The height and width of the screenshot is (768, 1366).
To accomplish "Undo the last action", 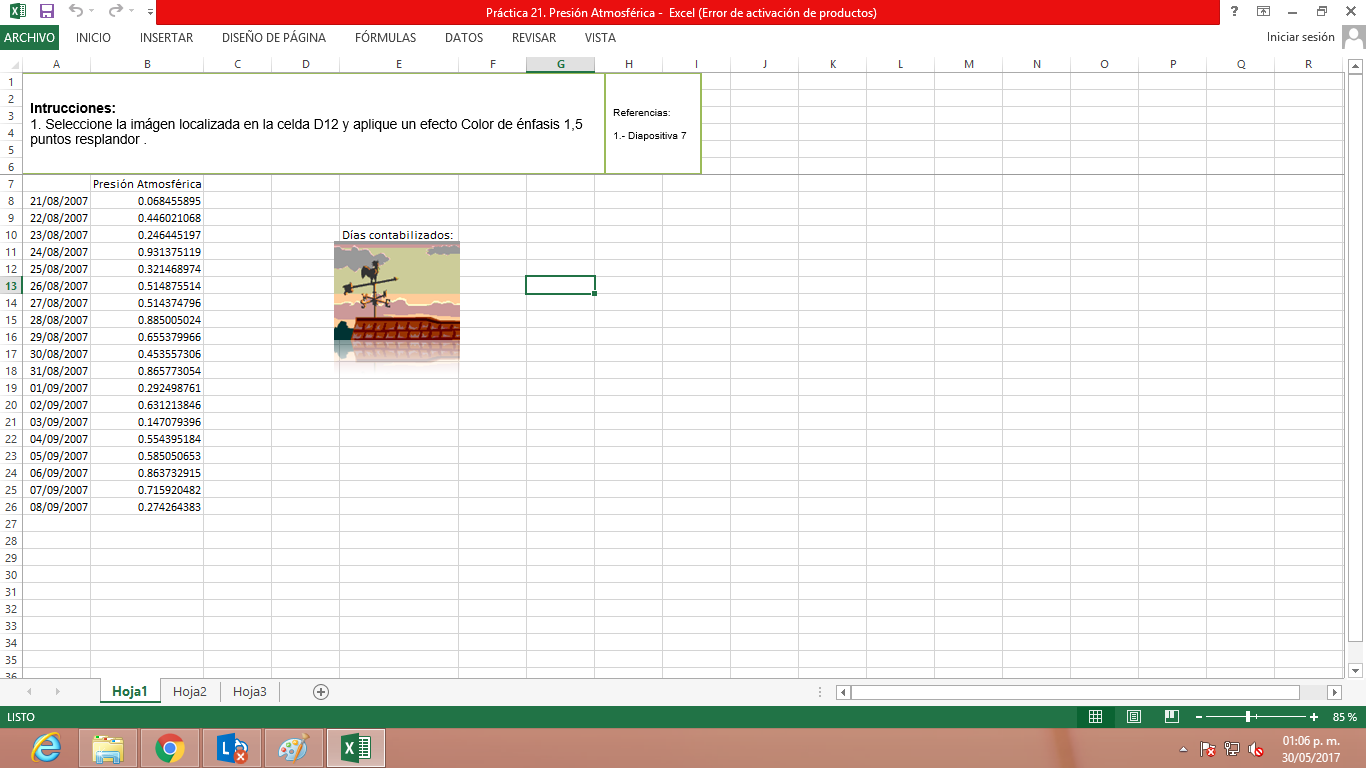I will tap(76, 12).
